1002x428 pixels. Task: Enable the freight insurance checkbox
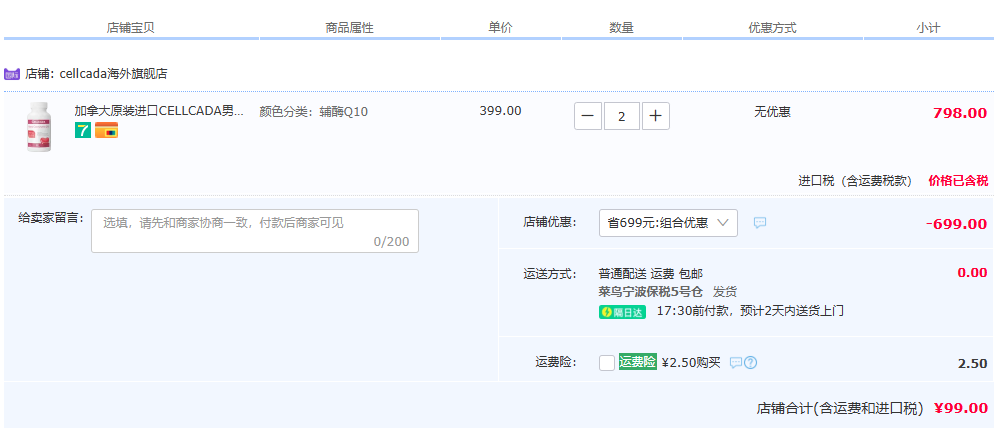pos(607,363)
